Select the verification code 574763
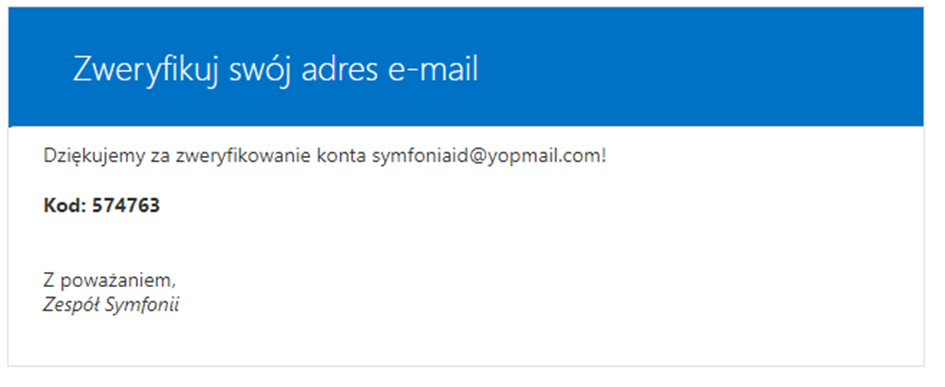 coord(125,206)
